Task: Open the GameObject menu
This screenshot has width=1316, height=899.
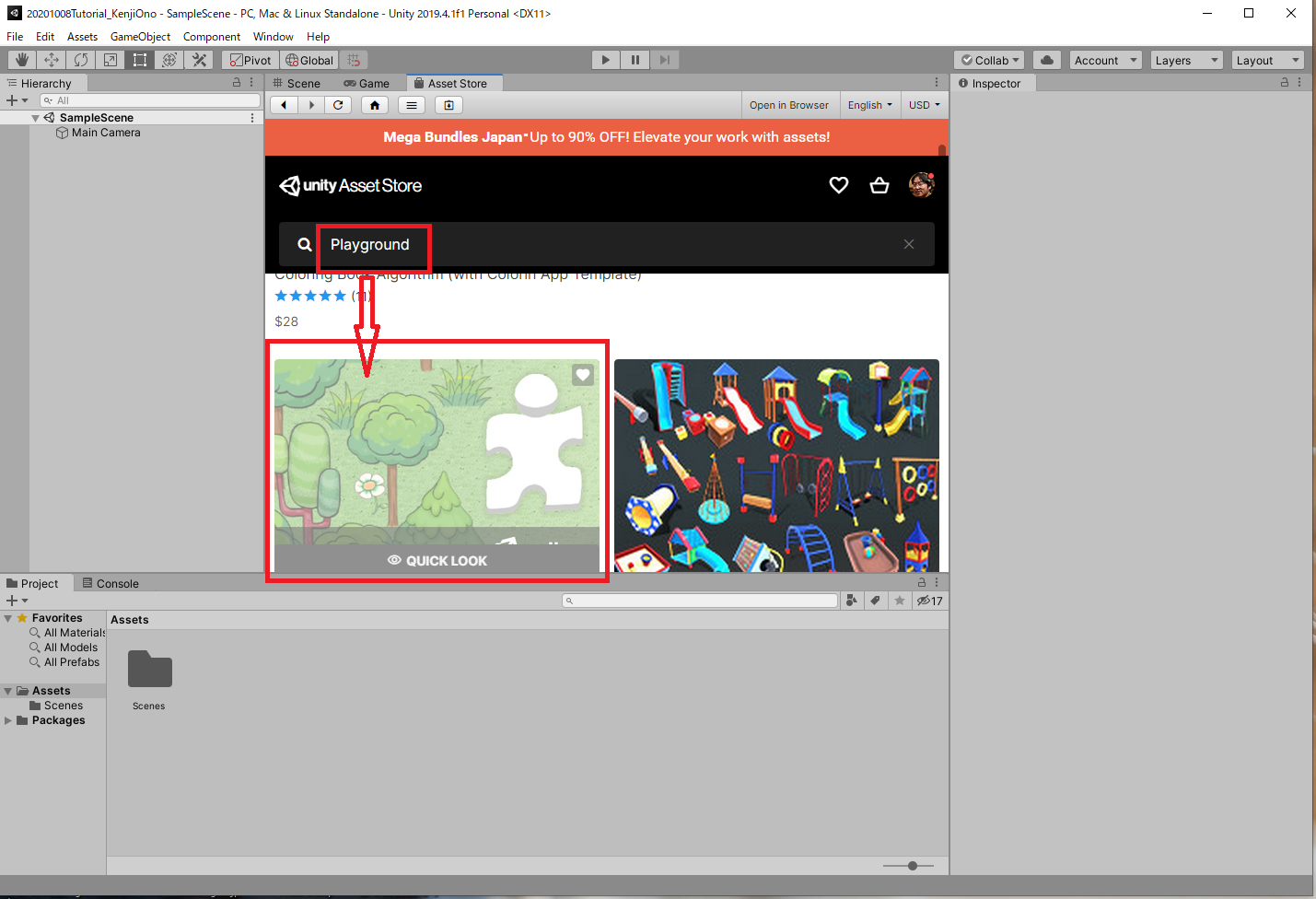Action: pos(140,37)
